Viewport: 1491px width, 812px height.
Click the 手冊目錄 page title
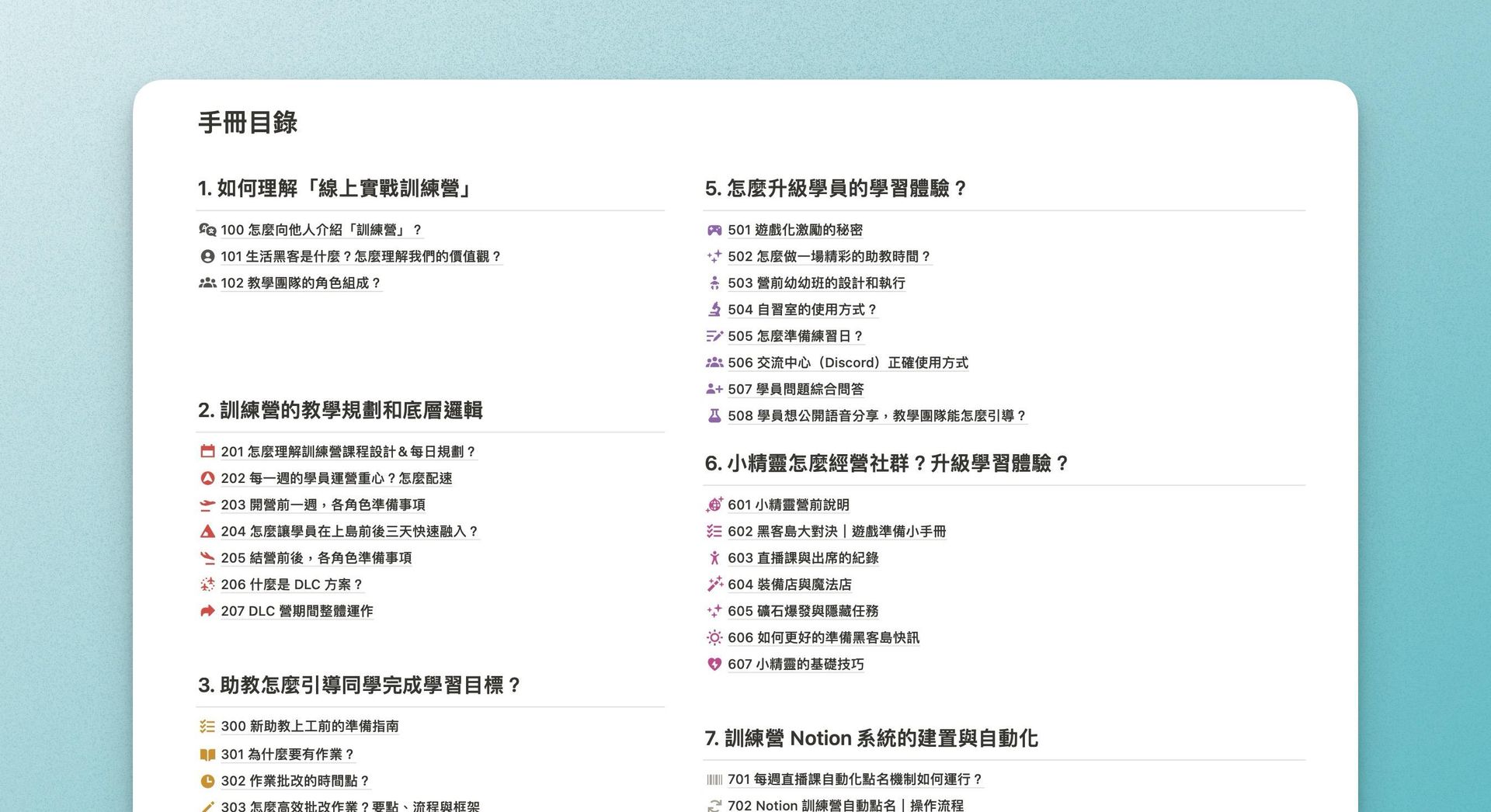[x=248, y=123]
